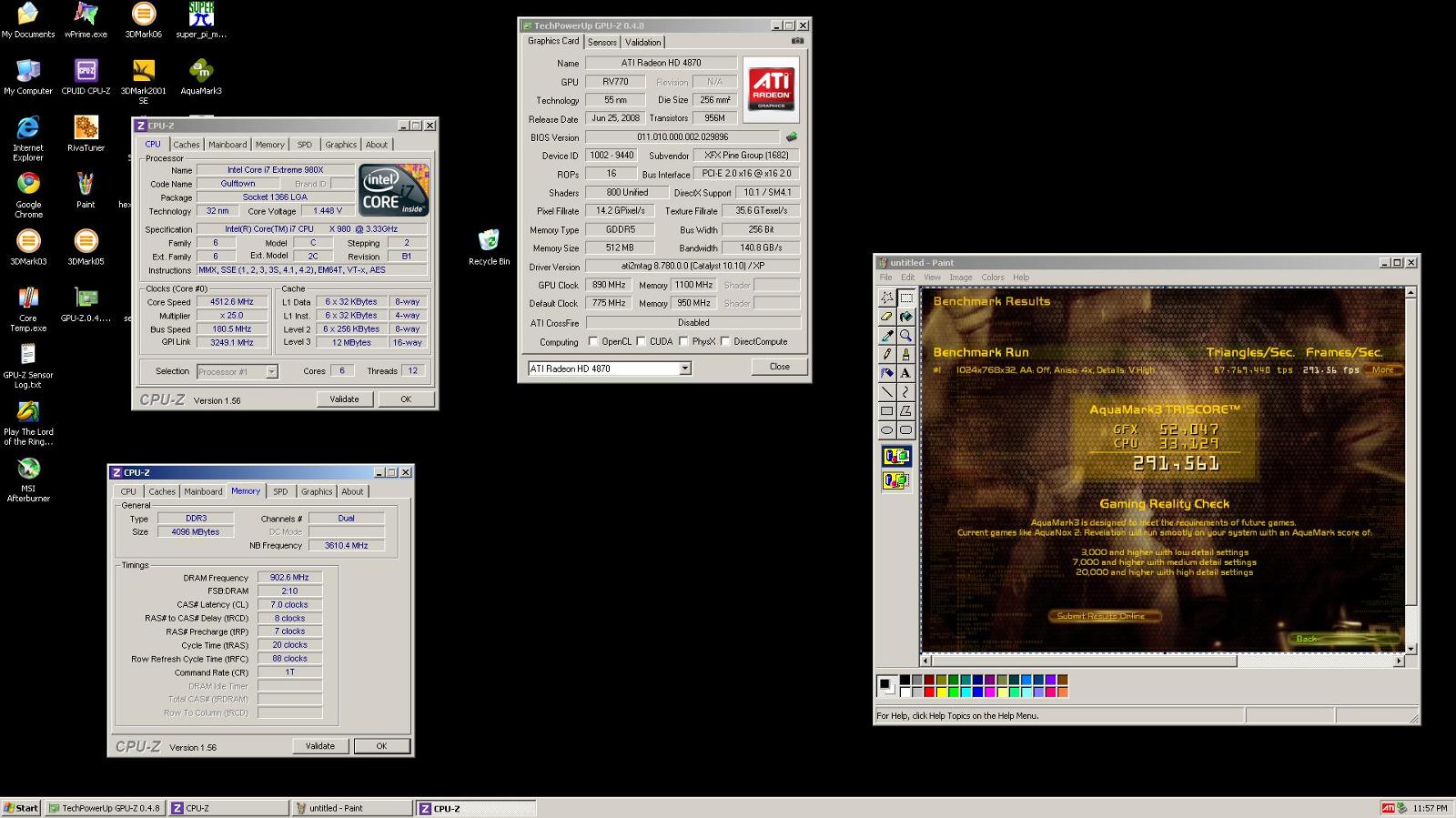Viewport: 1456px width, 818px height.
Task: Switch to TechPowerUp GPU-Z on the taskbar
Action: point(105,808)
